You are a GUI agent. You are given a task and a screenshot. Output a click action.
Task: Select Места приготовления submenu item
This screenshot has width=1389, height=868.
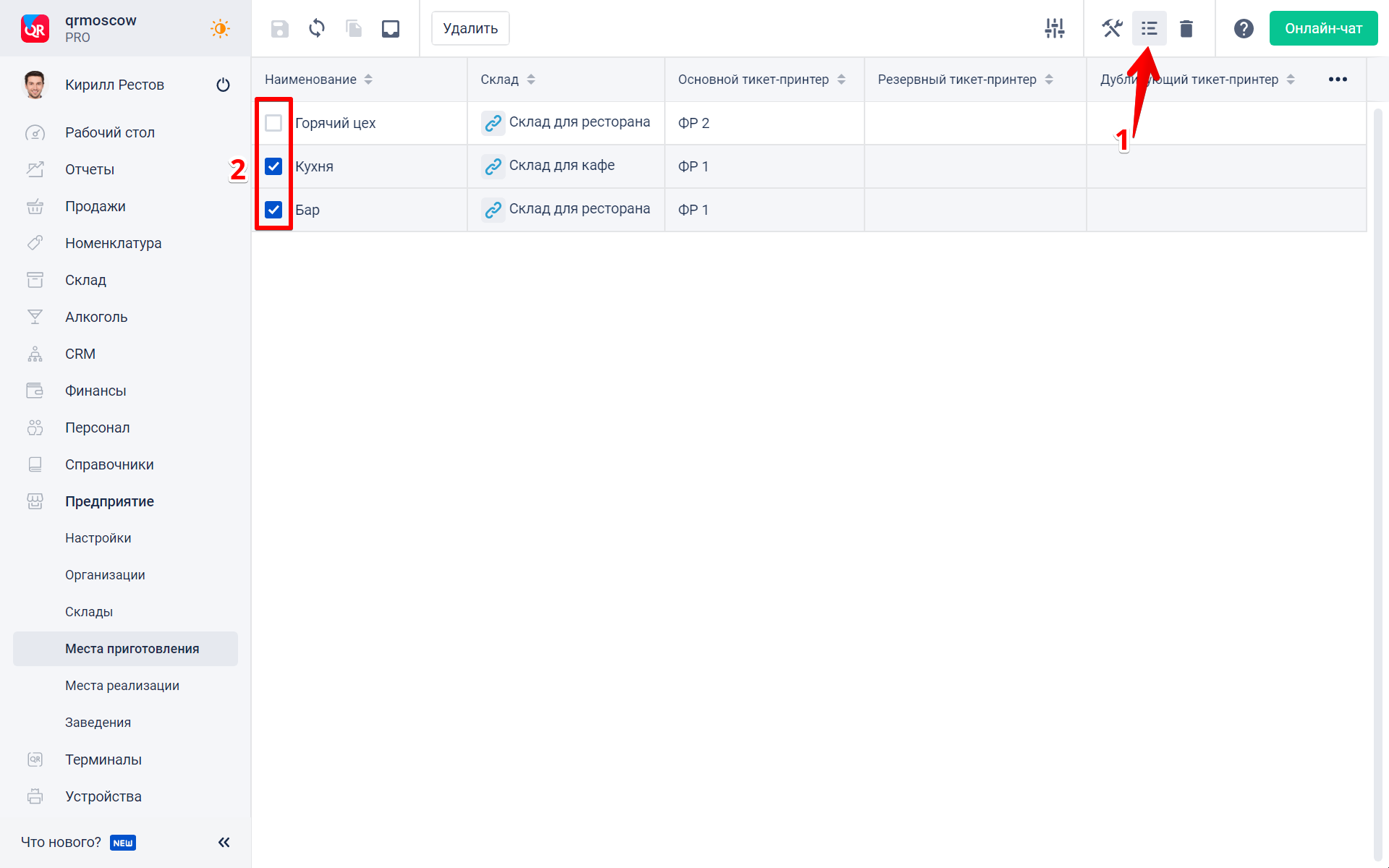(x=125, y=649)
